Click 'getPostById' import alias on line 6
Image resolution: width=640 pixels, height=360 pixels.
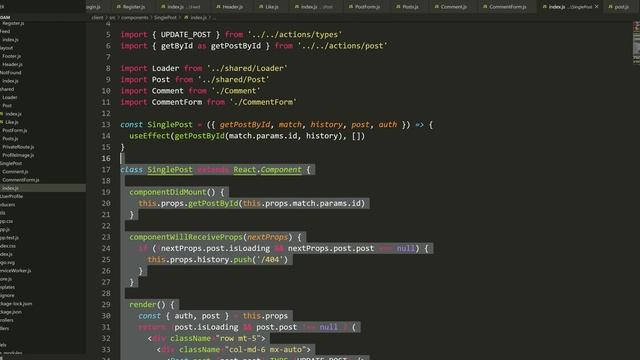tap(236, 46)
